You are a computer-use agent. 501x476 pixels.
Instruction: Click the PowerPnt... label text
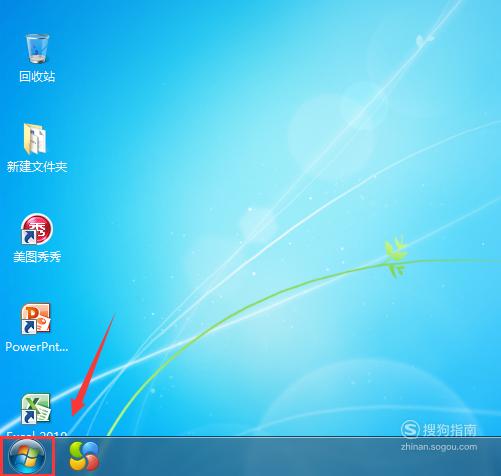tap(37, 347)
